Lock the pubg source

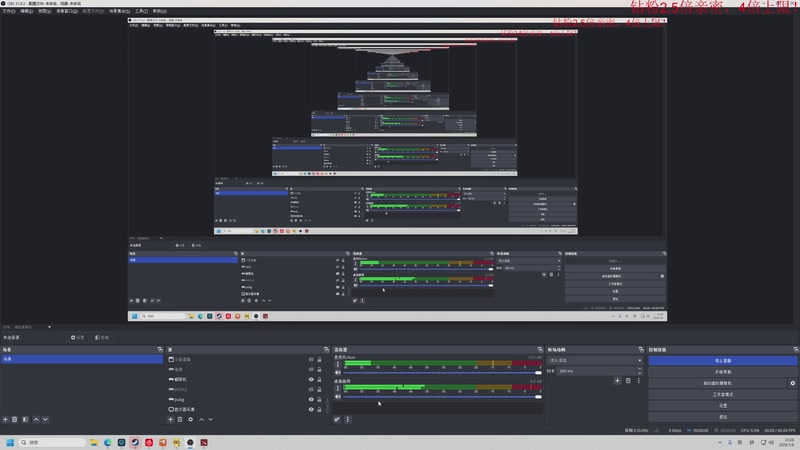click(319, 399)
